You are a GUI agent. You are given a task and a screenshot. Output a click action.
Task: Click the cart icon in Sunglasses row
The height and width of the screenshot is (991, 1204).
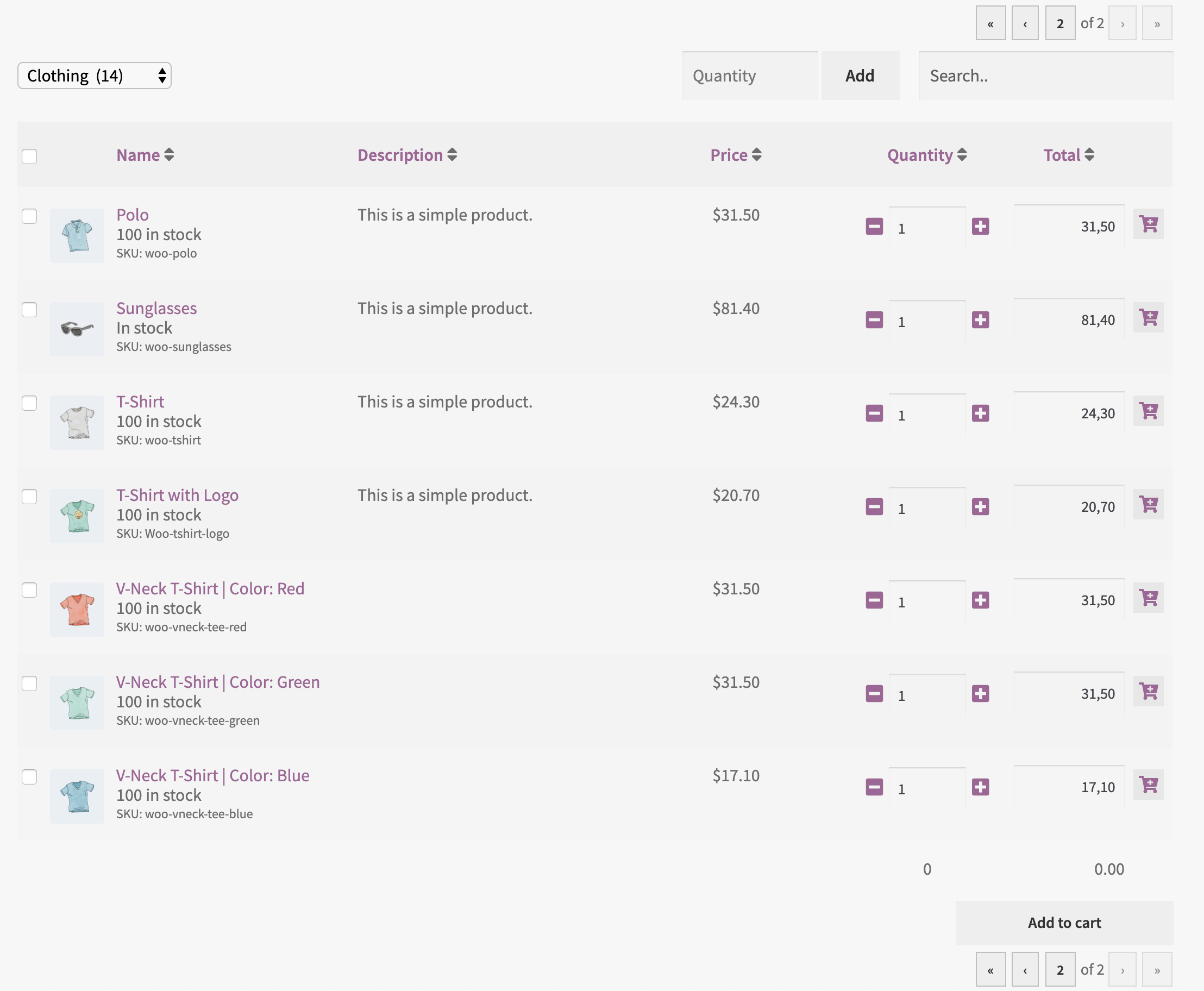pos(1148,317)
